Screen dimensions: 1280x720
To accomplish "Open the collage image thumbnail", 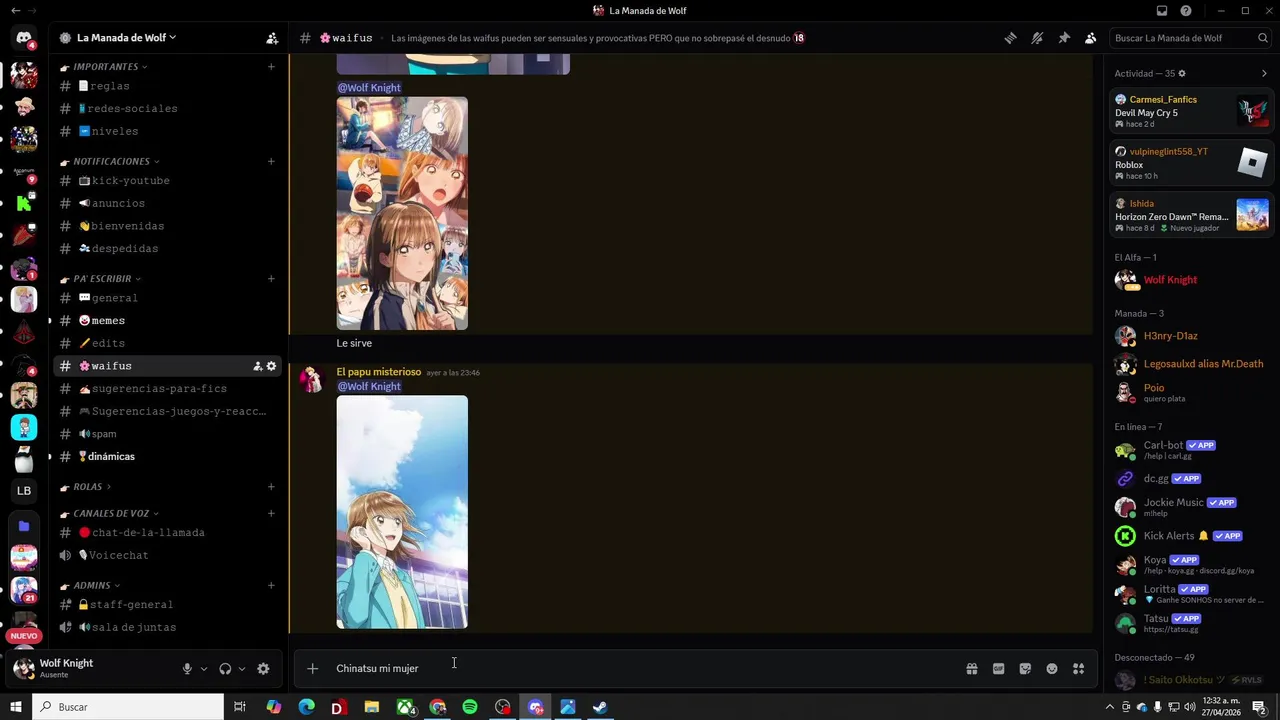I will tap(402, 213).
